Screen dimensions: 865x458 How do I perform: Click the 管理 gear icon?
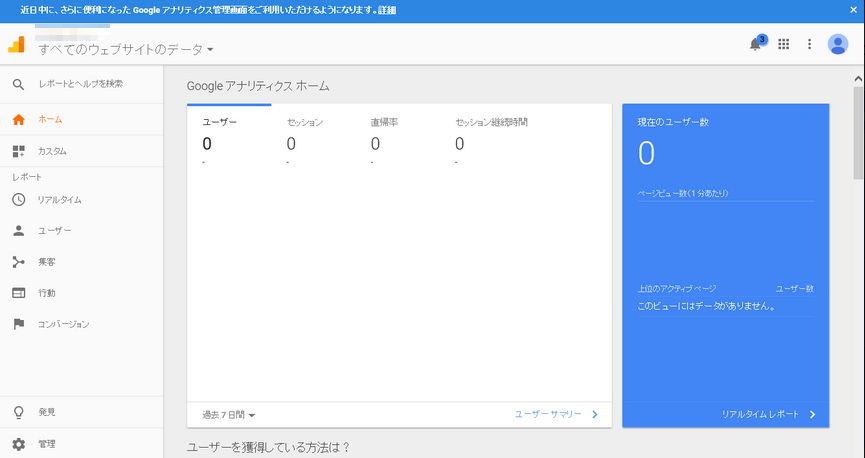(x=19, y=444)
